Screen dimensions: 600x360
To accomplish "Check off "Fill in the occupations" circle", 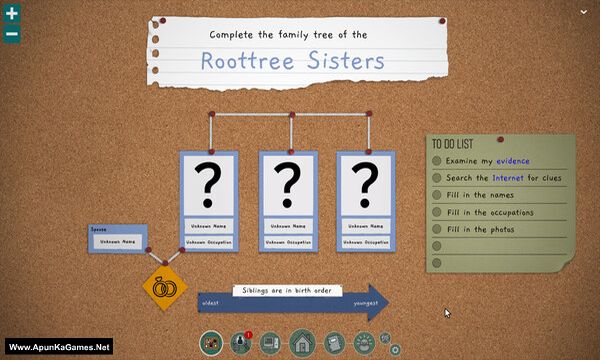I will 437,212.
